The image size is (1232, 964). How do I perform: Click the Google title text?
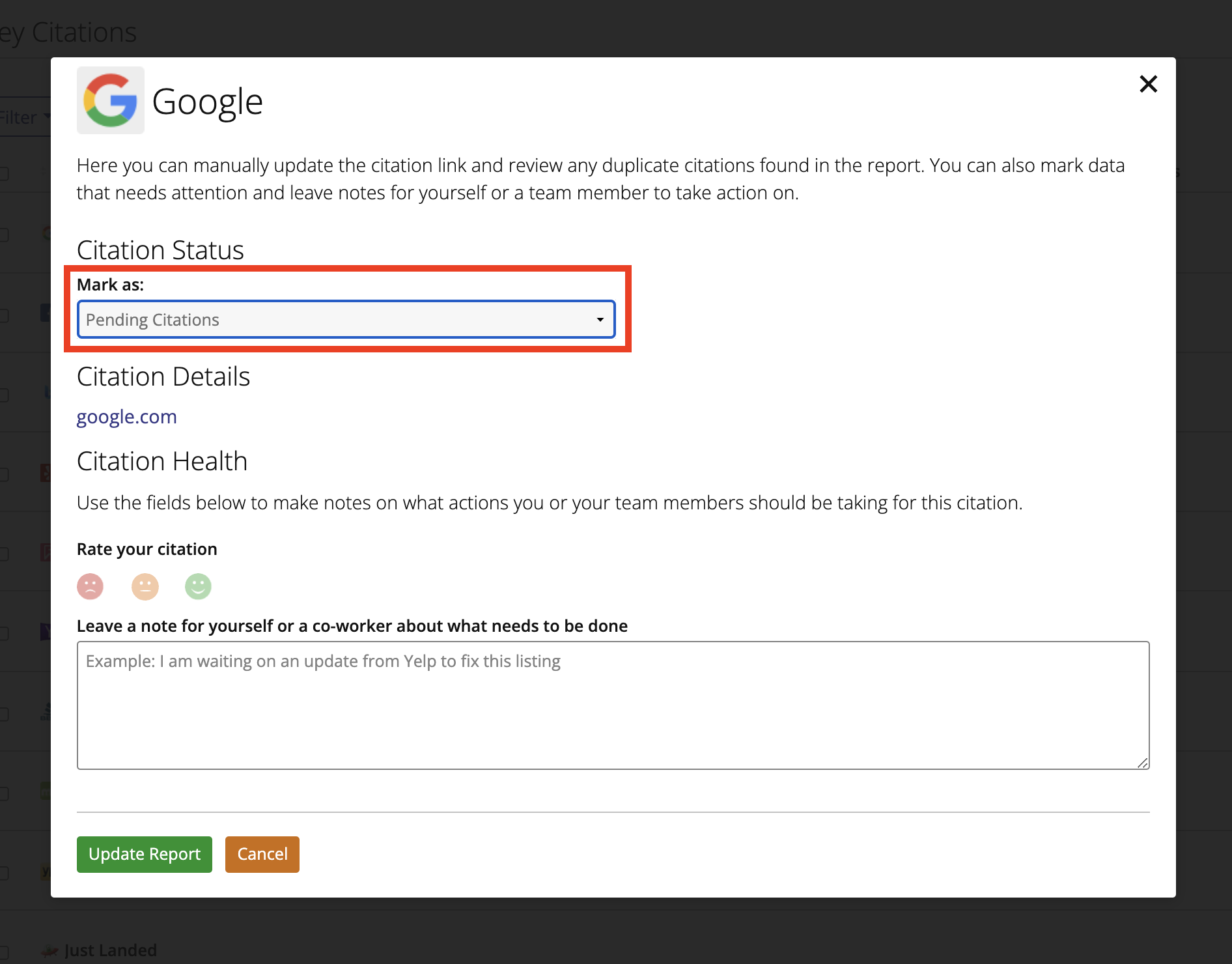[207, 102]
